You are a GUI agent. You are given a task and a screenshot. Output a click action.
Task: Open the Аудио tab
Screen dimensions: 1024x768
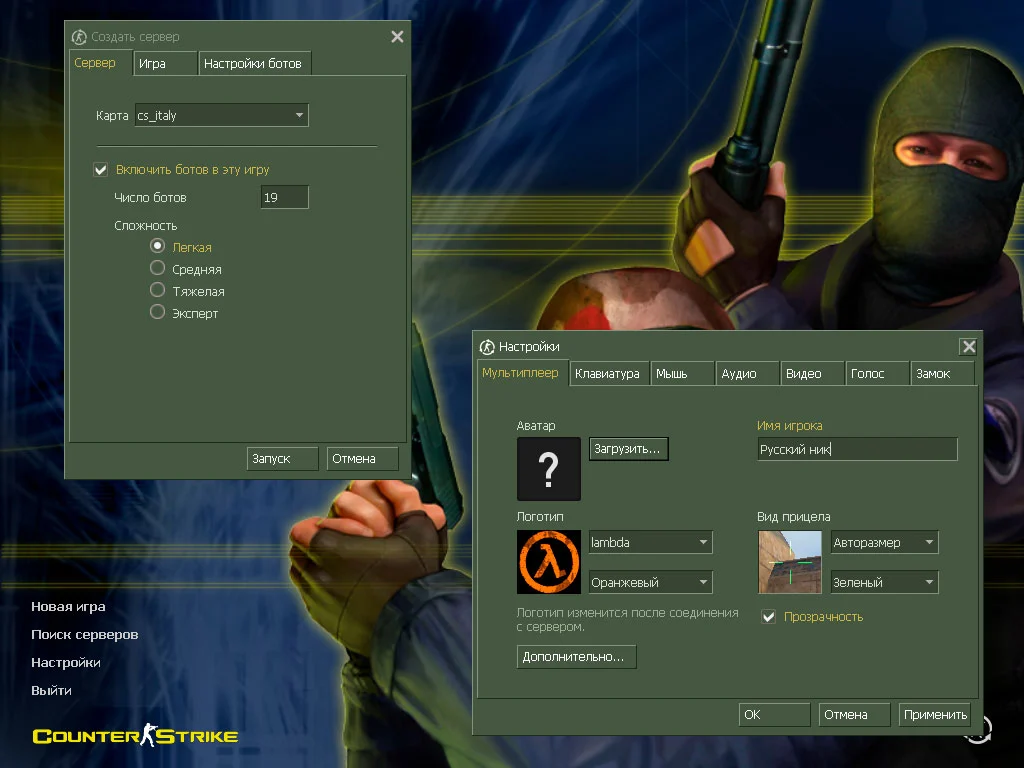click(747, 374)
